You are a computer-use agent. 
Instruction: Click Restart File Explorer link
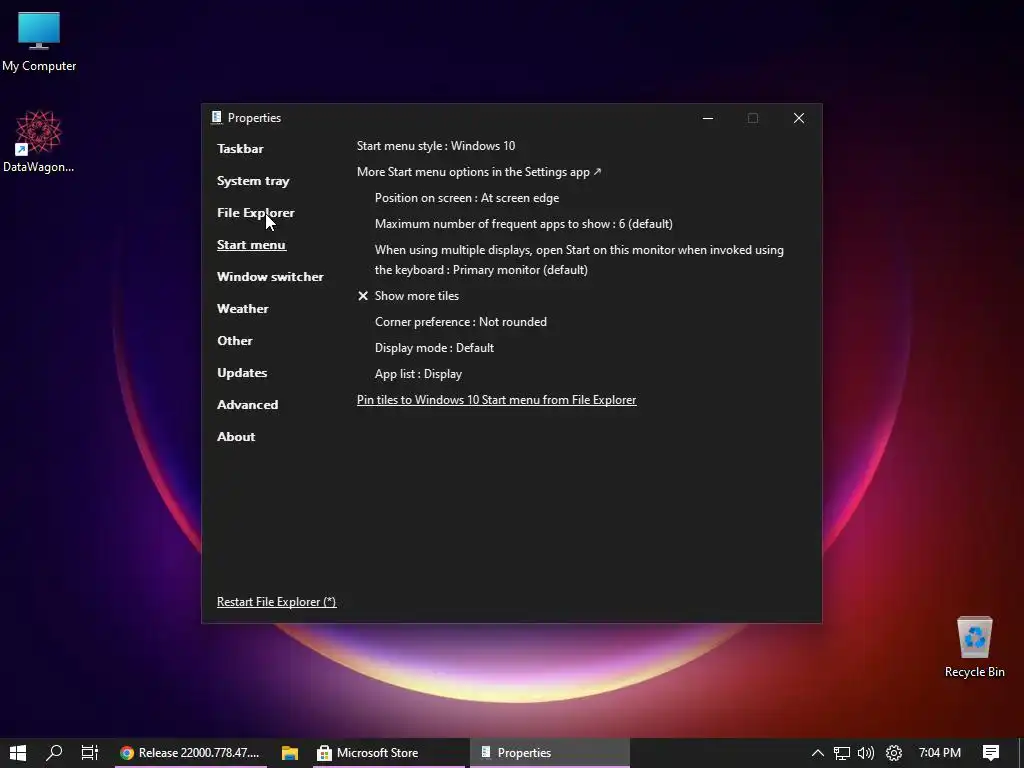276,602
